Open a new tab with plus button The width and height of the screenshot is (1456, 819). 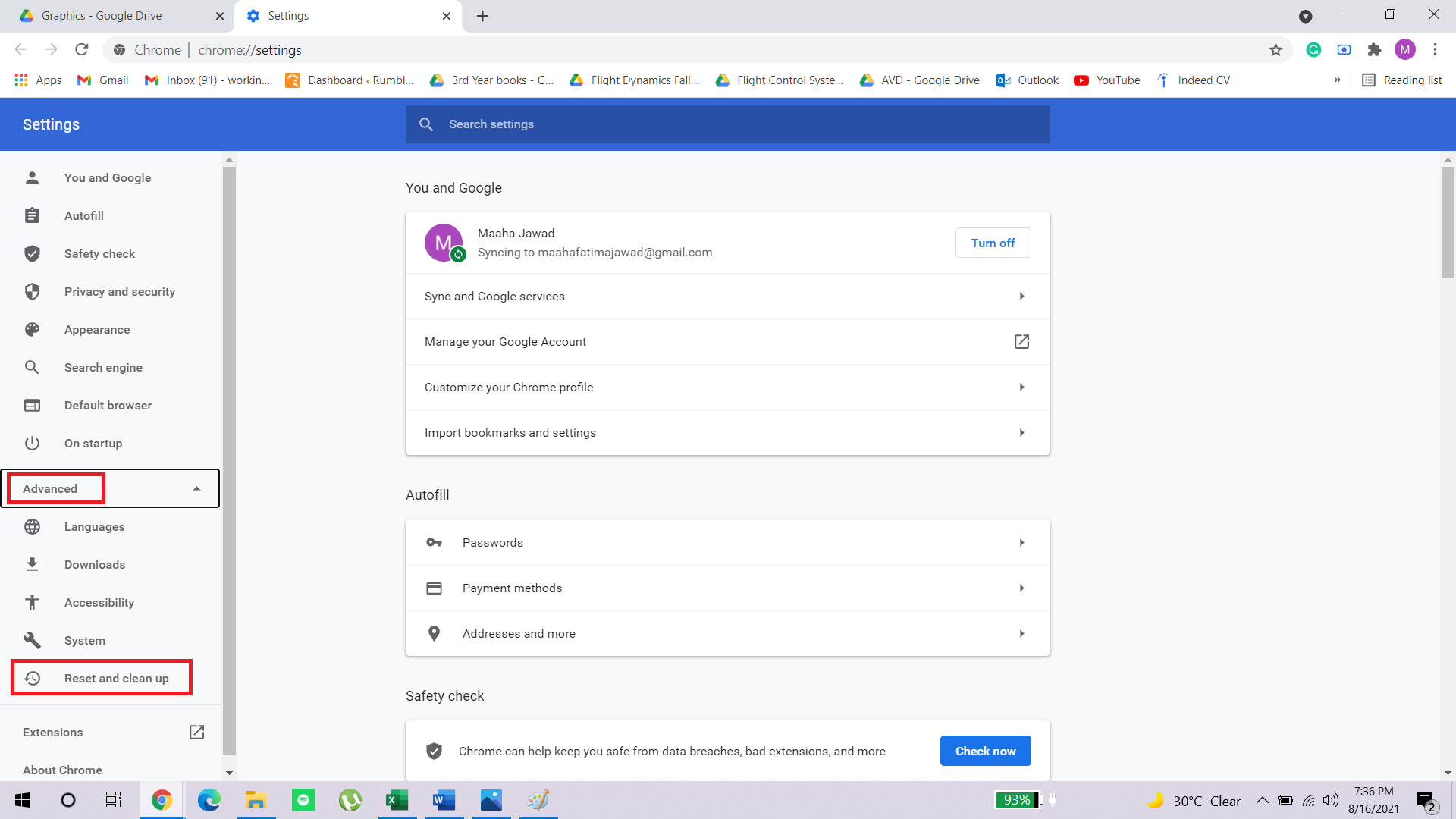pyautogui.click(x=482, y=16)
